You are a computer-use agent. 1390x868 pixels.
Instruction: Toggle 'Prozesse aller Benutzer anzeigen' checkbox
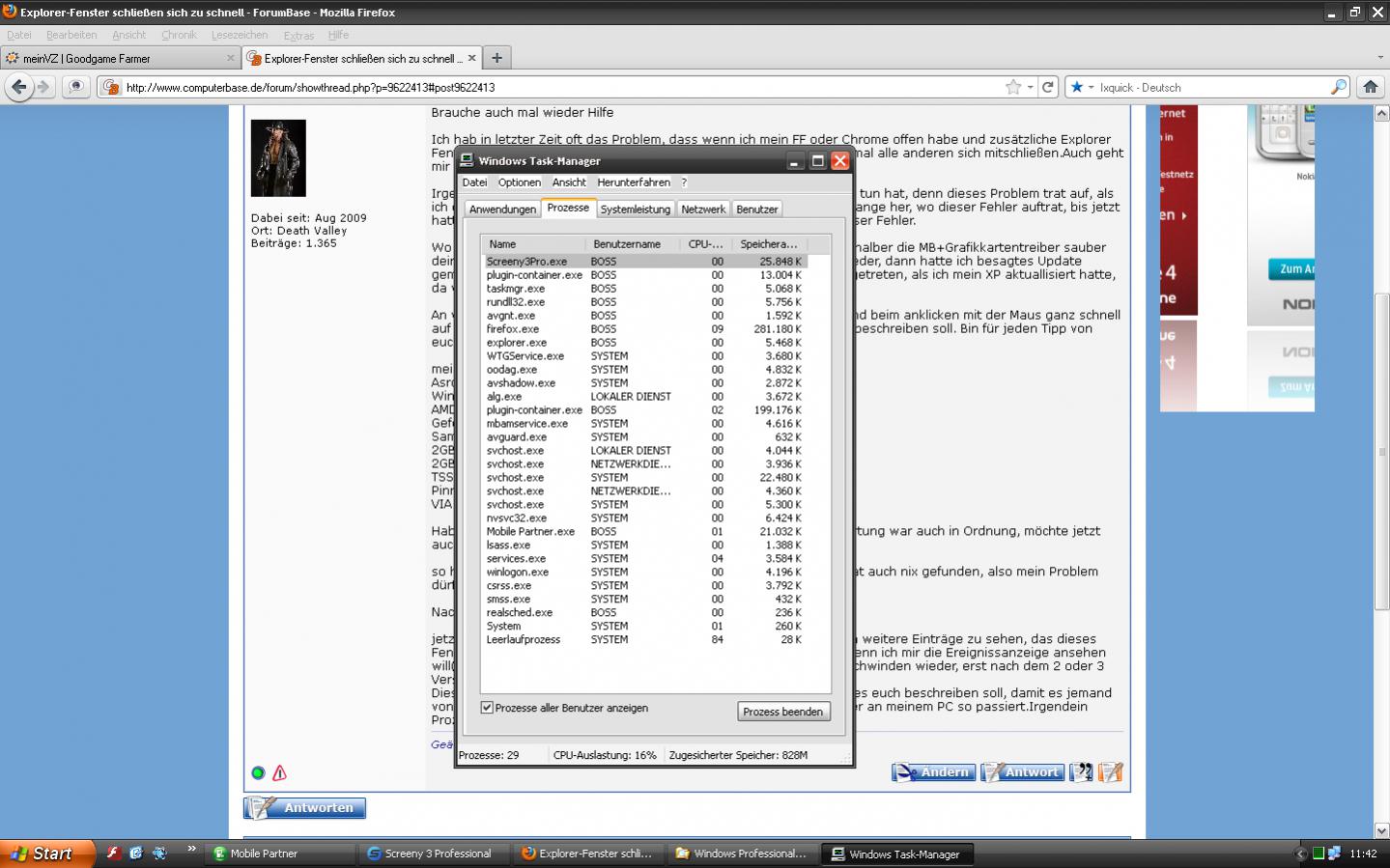point(487,708)
